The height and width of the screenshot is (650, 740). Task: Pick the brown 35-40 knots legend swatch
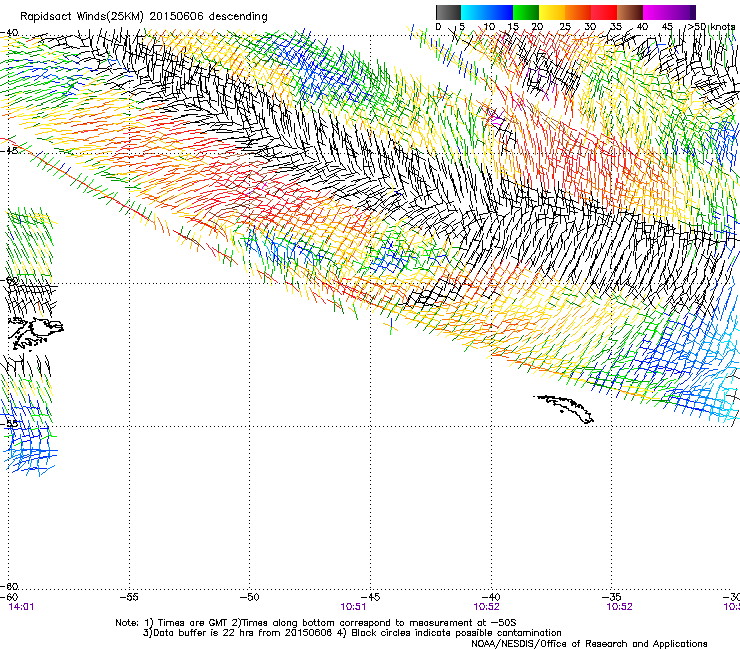pos(630,12)
